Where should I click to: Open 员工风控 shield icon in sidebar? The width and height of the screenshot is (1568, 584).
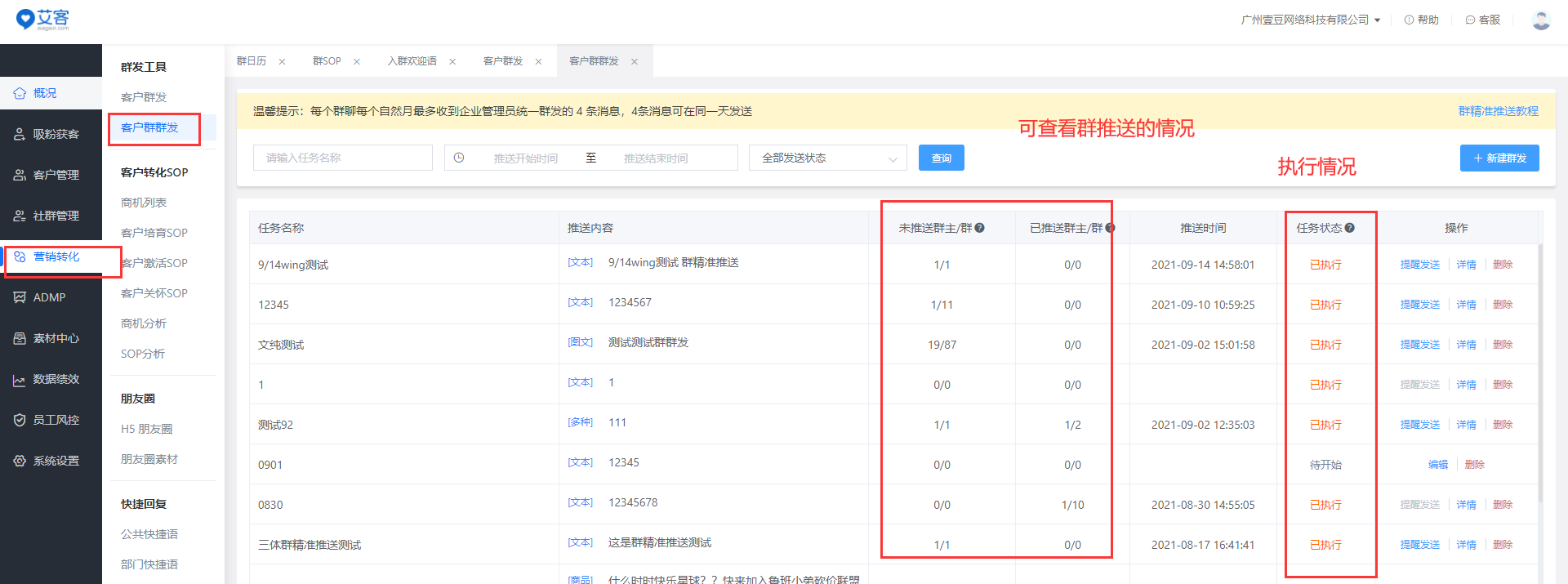[20, 420]
